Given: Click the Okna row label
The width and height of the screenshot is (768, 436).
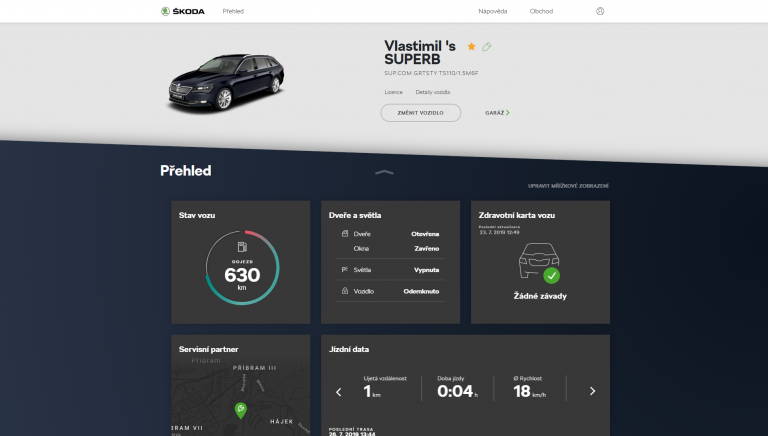Looking at the screenshot, I should coord(361,248).
